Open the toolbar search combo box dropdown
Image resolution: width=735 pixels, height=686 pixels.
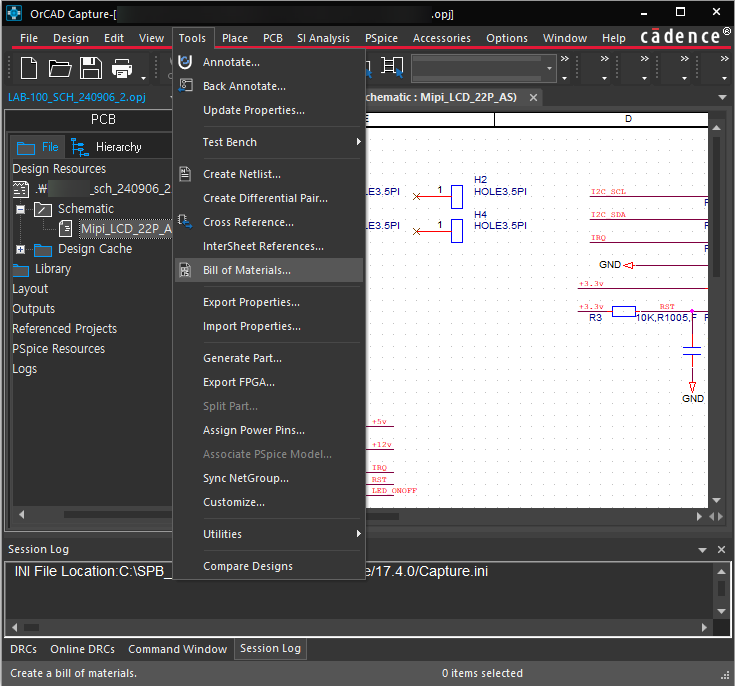(x=549, y=68)
